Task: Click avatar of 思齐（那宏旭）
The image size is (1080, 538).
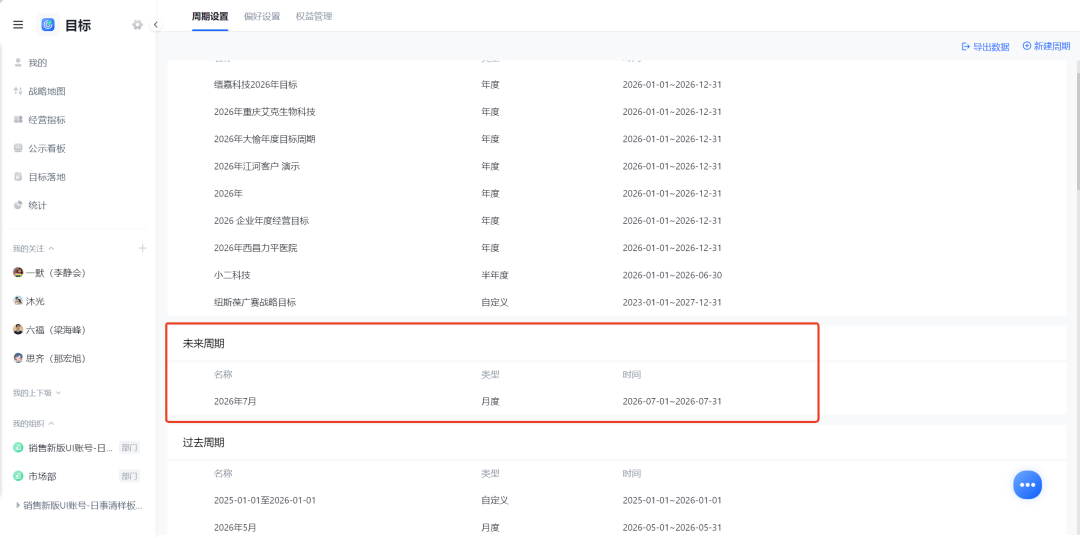Action: (x=18, y=358)
